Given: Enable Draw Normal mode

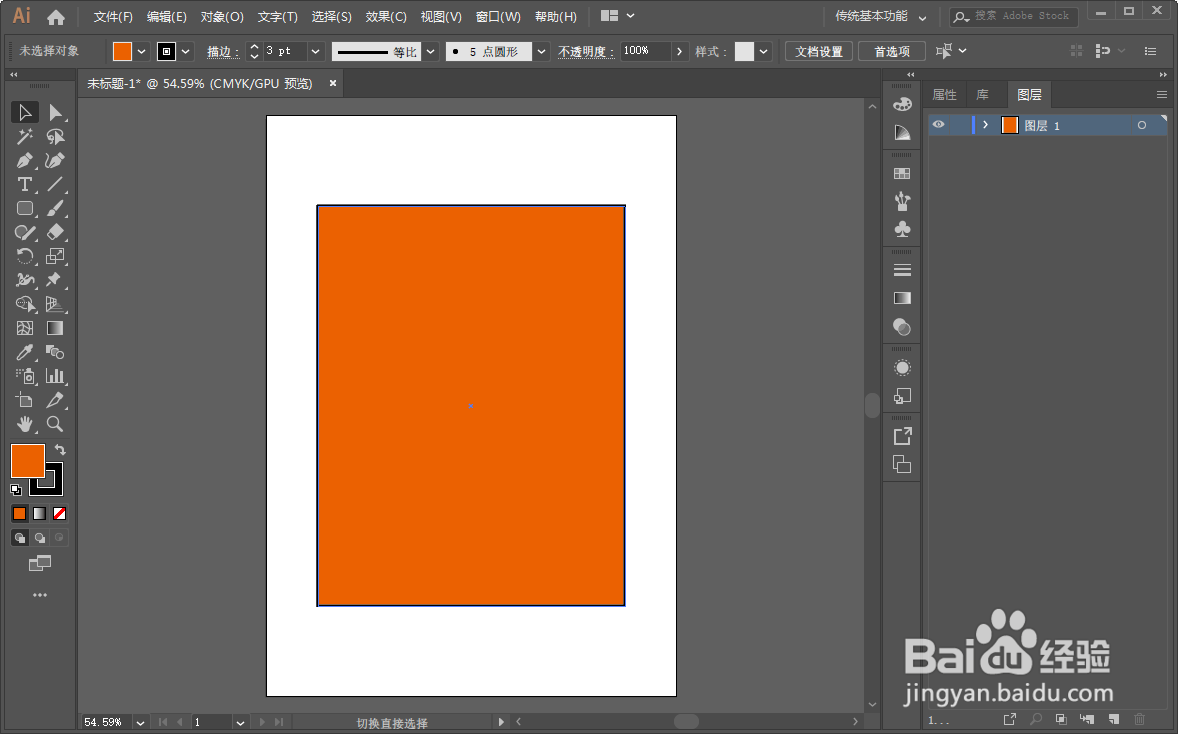Looking at the screenshot, I should [20, 538].
